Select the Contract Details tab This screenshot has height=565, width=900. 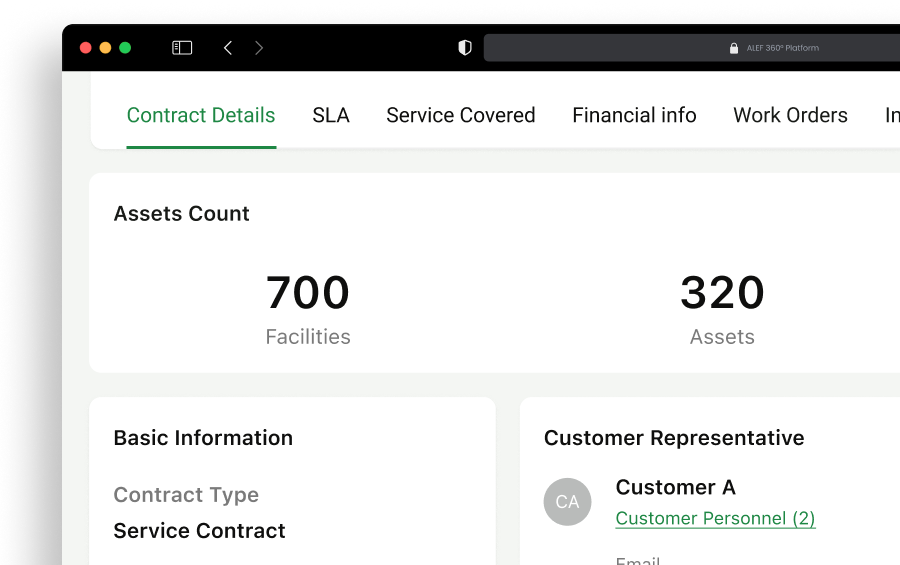click(x=201, y=115)
